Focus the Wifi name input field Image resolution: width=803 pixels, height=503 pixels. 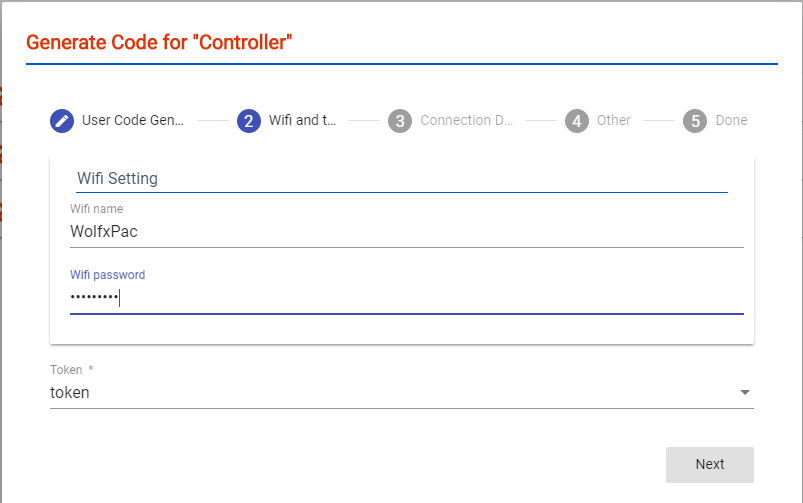coord(407,232)
